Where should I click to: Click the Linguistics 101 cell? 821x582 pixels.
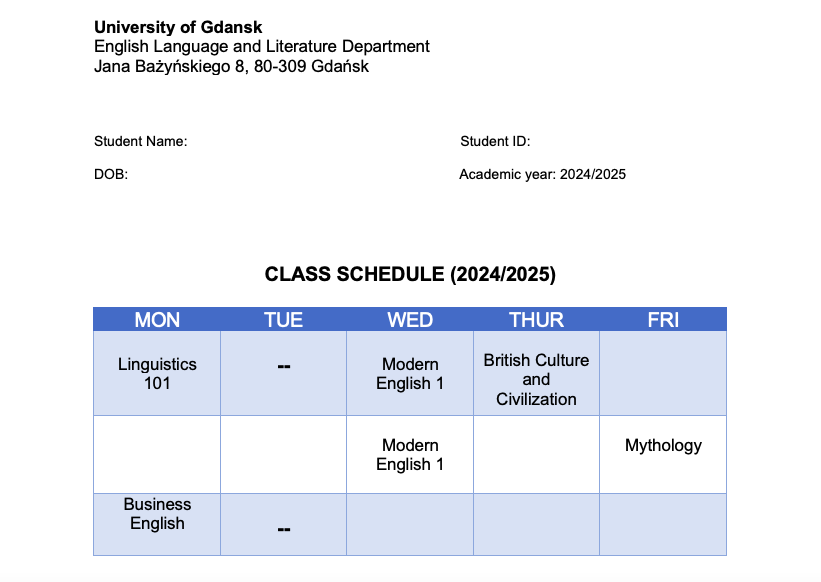pyautogui.click(x=157, y=373)
